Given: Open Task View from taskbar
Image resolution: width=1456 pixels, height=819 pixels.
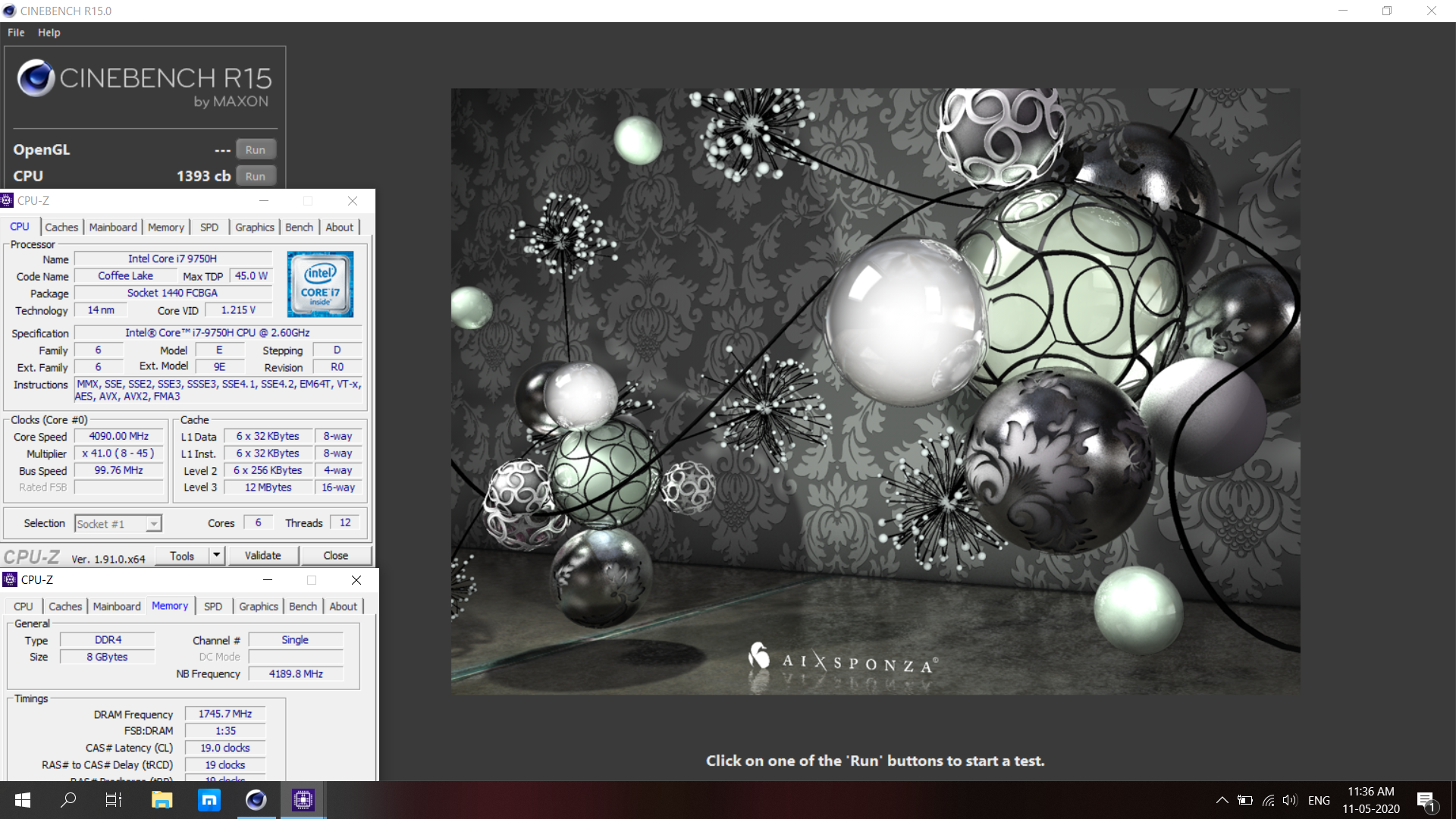Looking at the screenshot, I should click(x=114, y=800).
